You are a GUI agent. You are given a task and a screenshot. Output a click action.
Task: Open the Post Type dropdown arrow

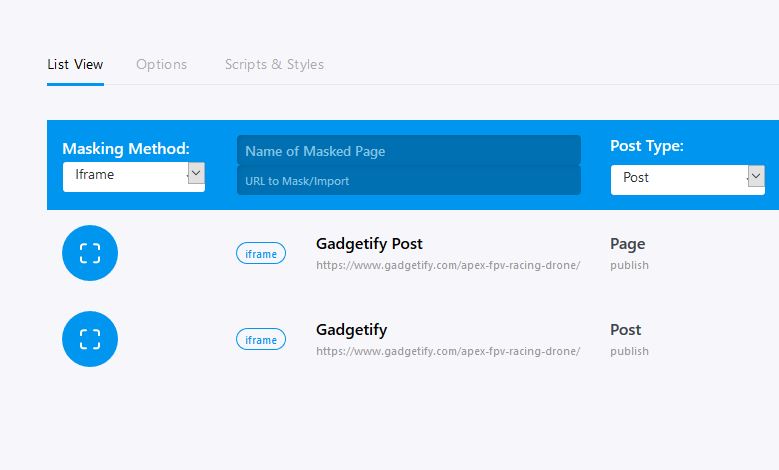[x=756, y=176]
